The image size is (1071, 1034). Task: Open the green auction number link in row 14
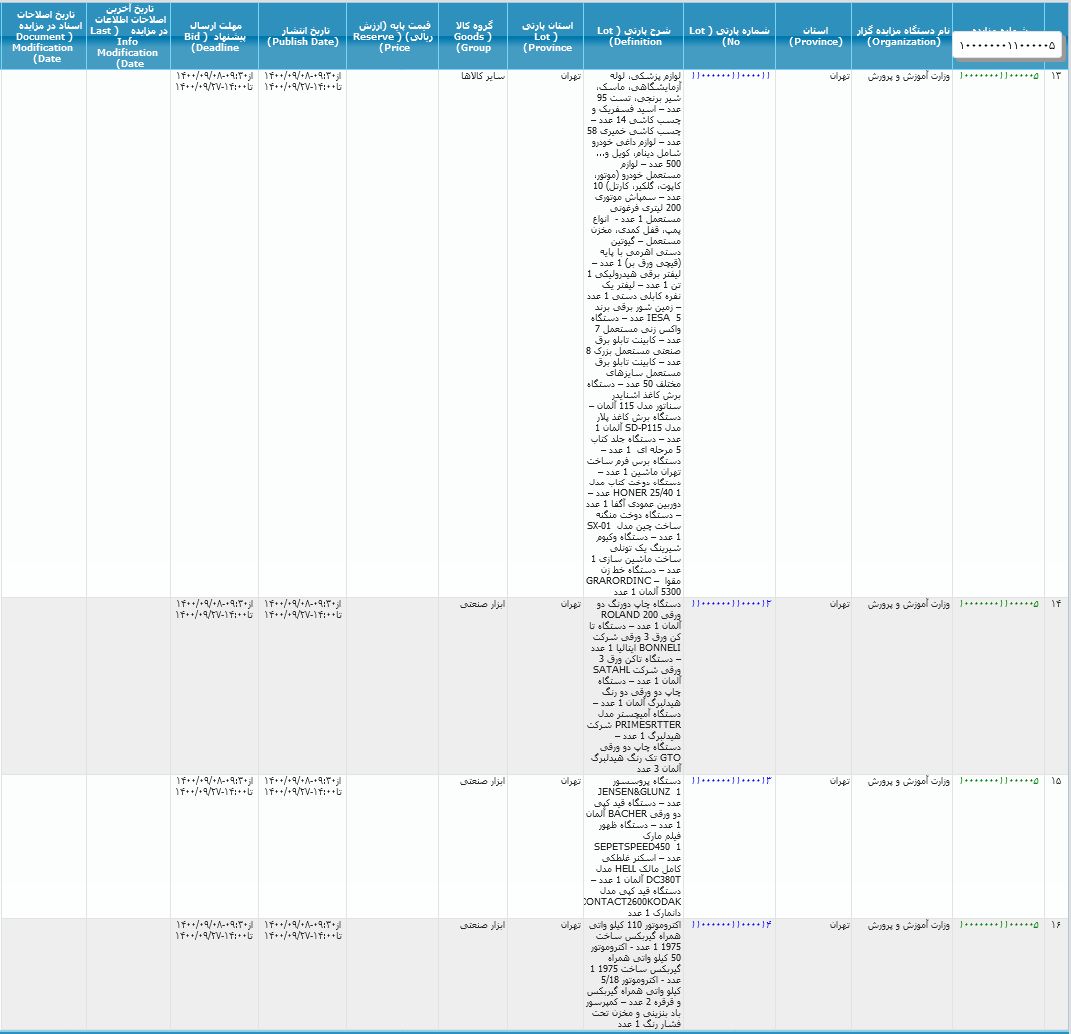click(998, 604)
